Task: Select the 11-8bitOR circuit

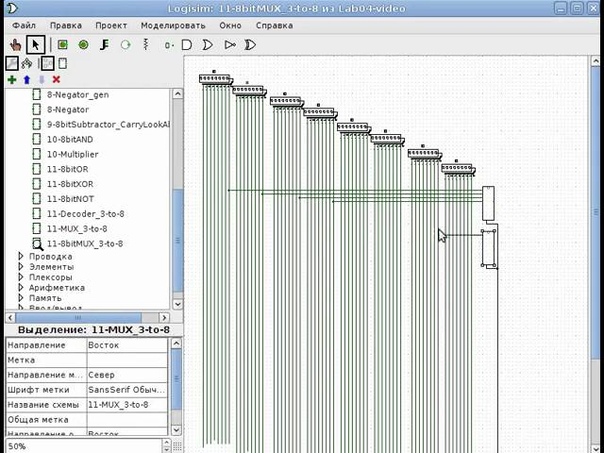Action: [x=67, y=169]
